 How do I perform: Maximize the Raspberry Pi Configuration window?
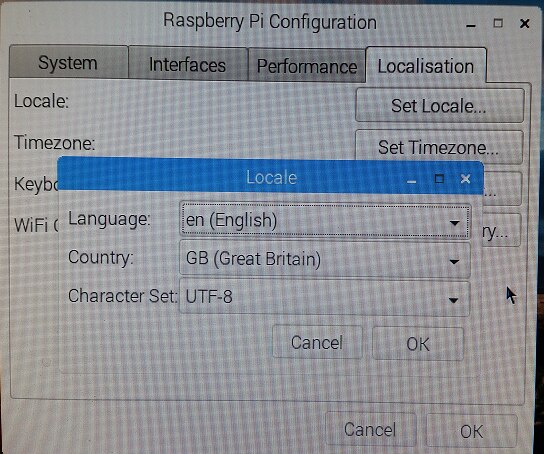498,23
